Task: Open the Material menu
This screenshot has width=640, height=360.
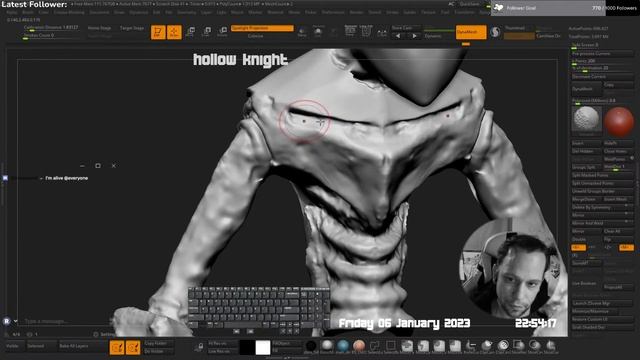Action: point(275,13)
